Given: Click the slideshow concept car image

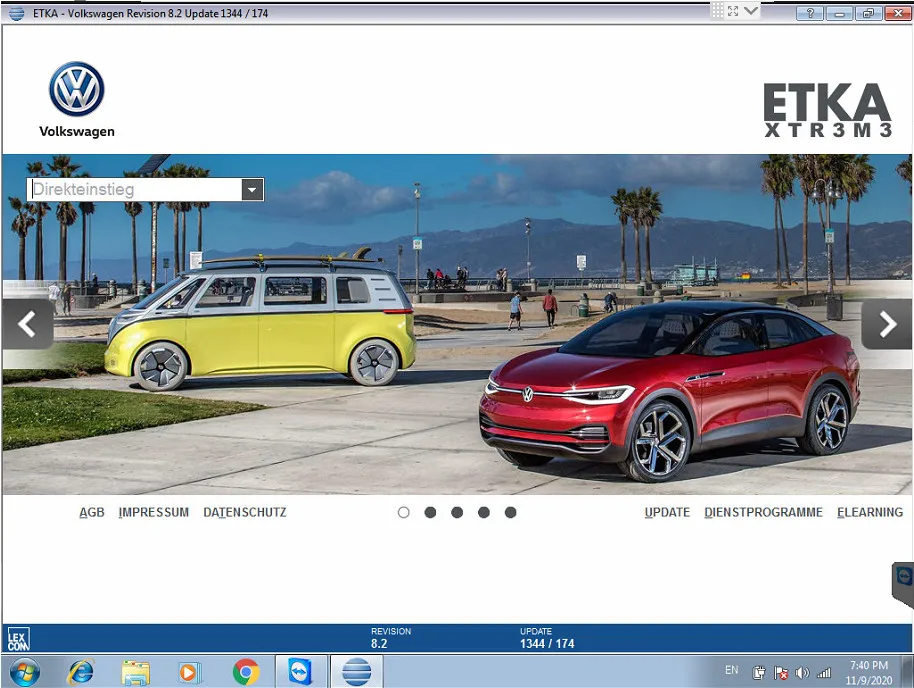Looking at the screenshot, I should click(x=456, y=324).
